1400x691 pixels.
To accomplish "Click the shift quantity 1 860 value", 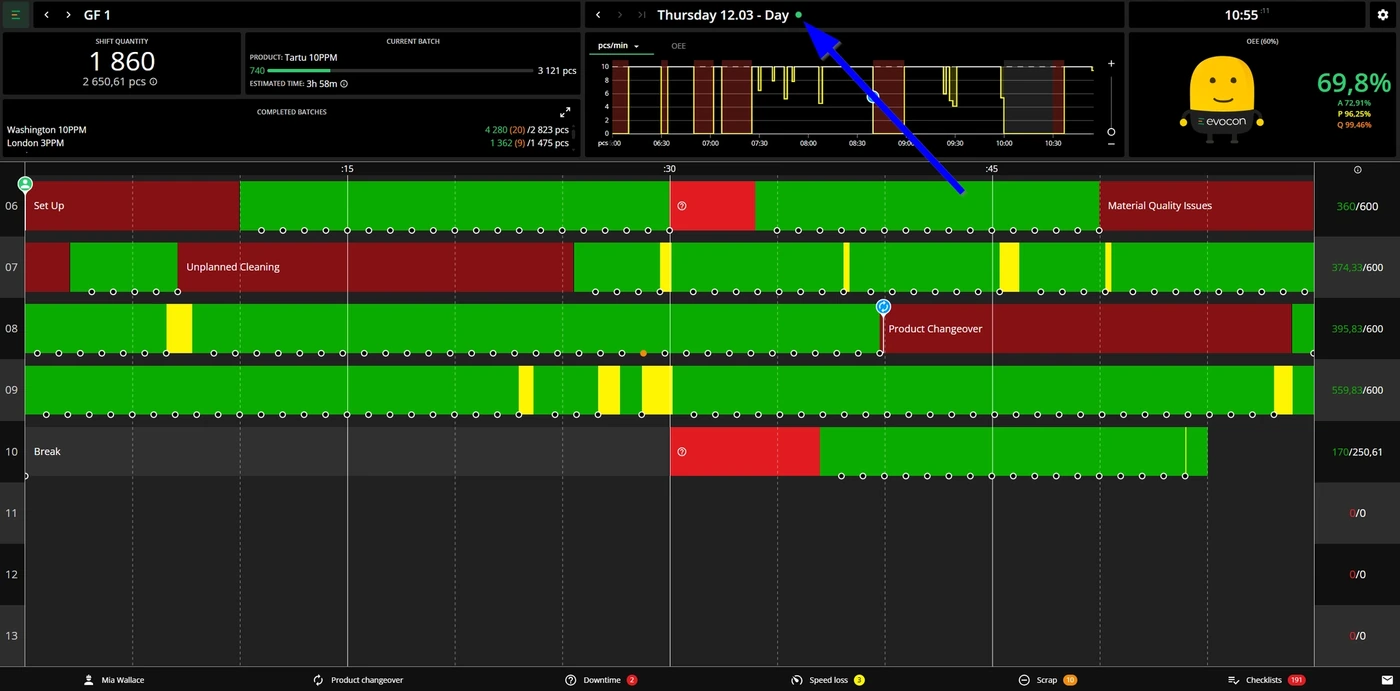I will (122, 62).
